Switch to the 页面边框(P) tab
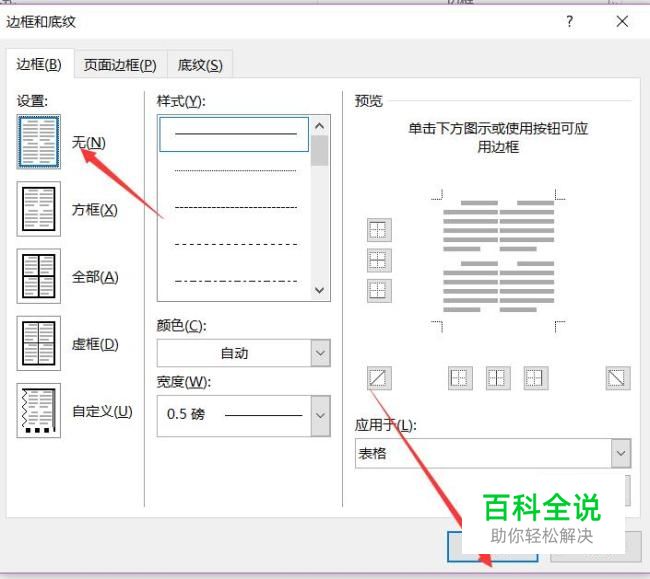 (120, 65)
